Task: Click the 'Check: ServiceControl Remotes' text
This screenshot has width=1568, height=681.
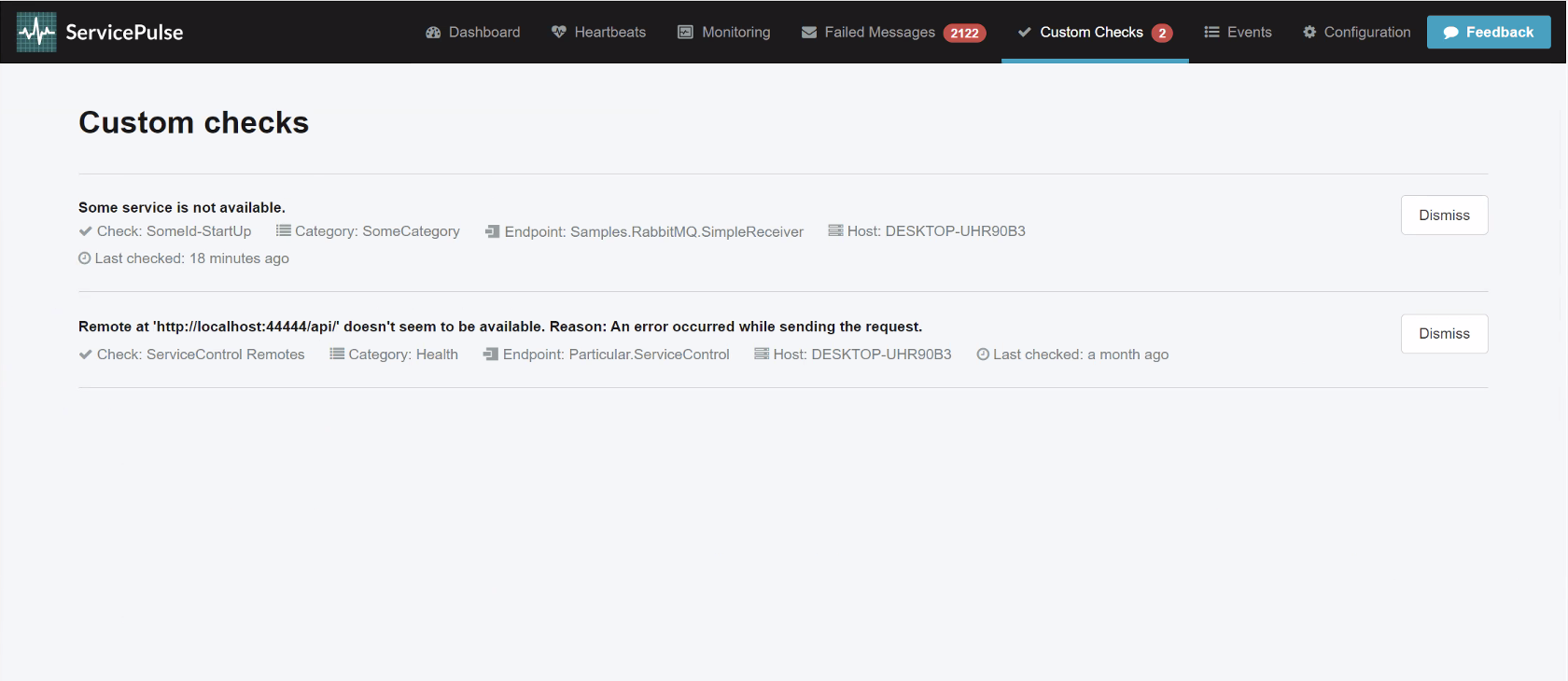Action: (x=201, y=354)
